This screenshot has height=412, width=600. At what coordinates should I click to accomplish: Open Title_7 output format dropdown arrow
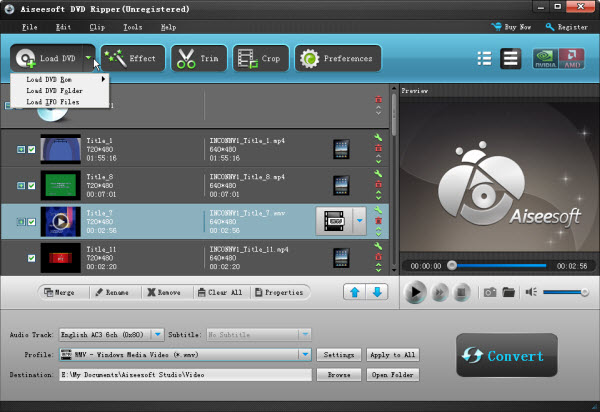pyautogui.click(x=360, y=220)
